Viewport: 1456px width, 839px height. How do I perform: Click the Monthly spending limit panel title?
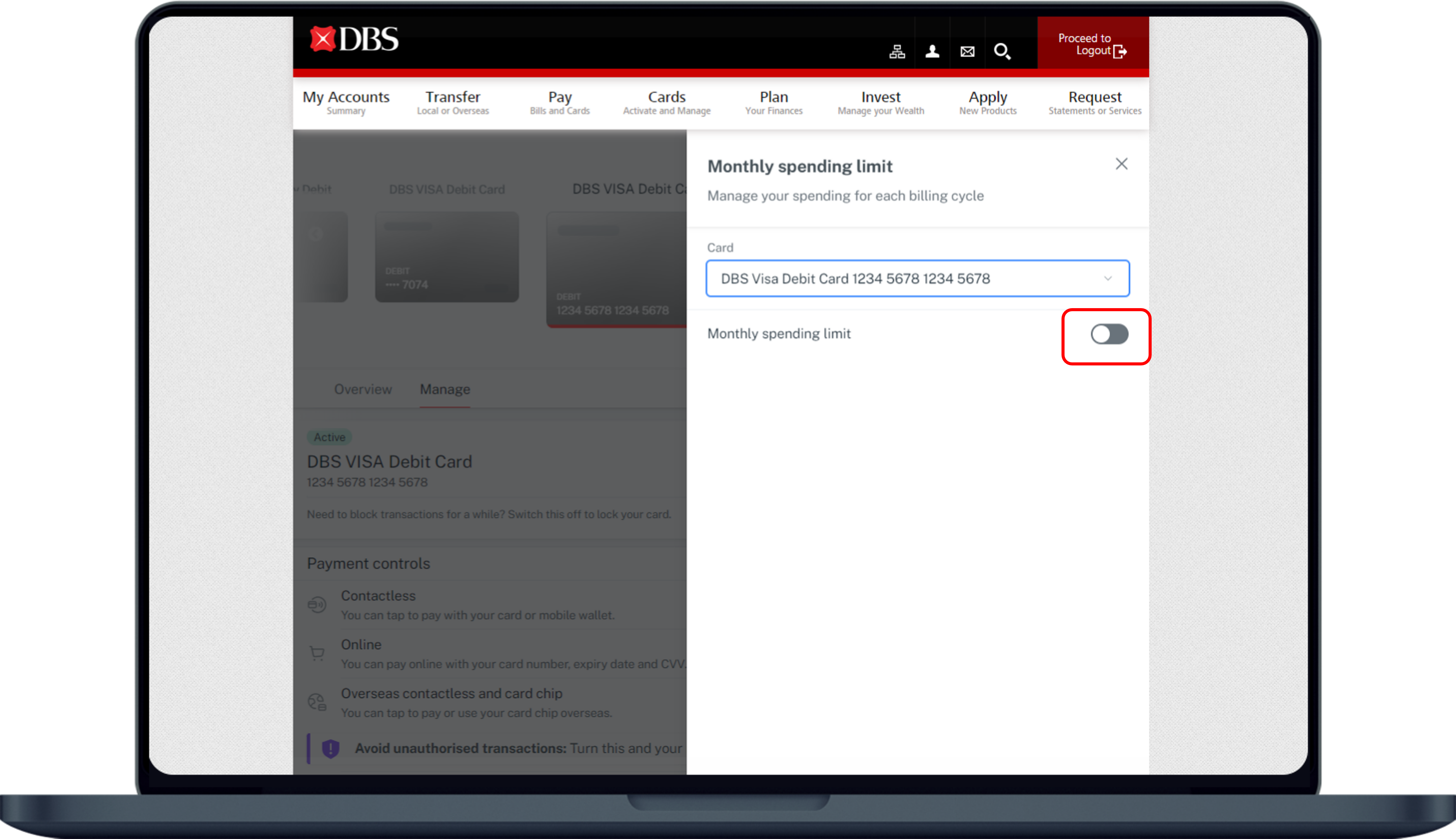(x=800, y=166)
